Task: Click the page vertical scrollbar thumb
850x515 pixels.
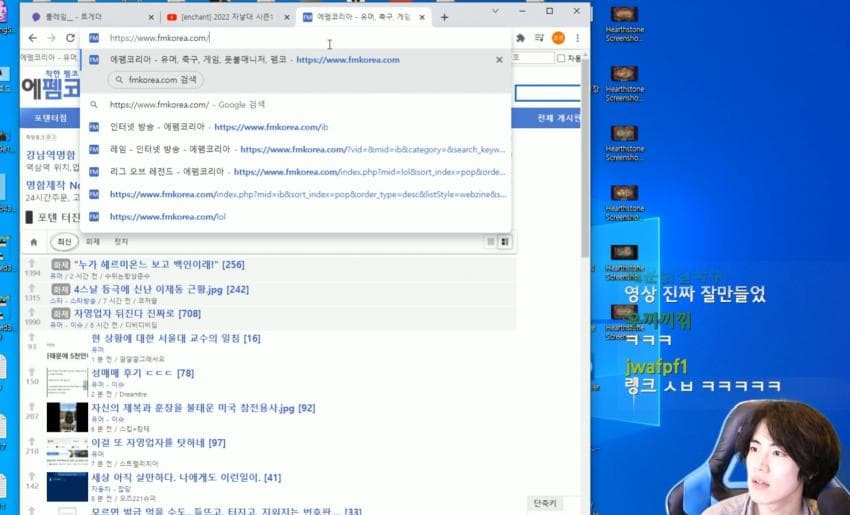Action: pyautogui.click(x=585, y=157)
